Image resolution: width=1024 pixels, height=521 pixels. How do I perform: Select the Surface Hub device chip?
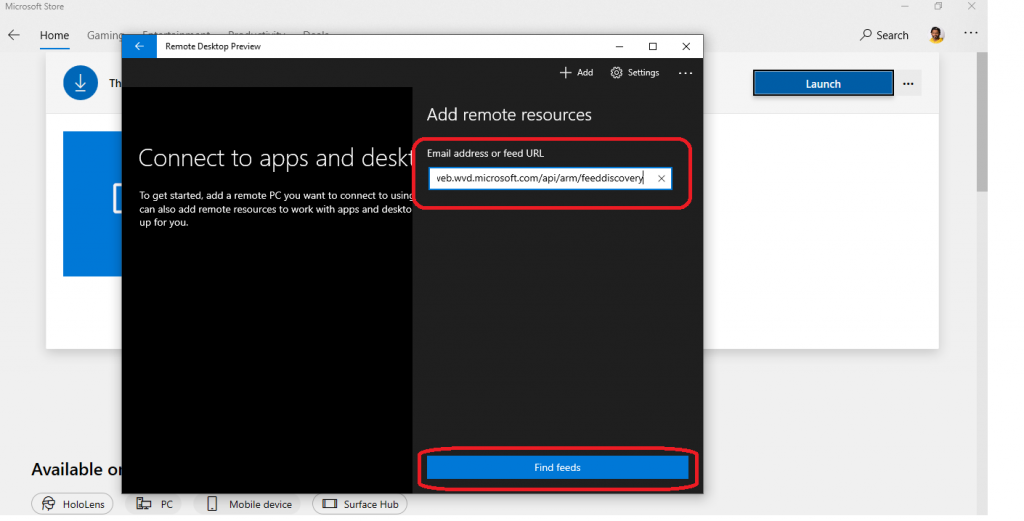point(360,504)
